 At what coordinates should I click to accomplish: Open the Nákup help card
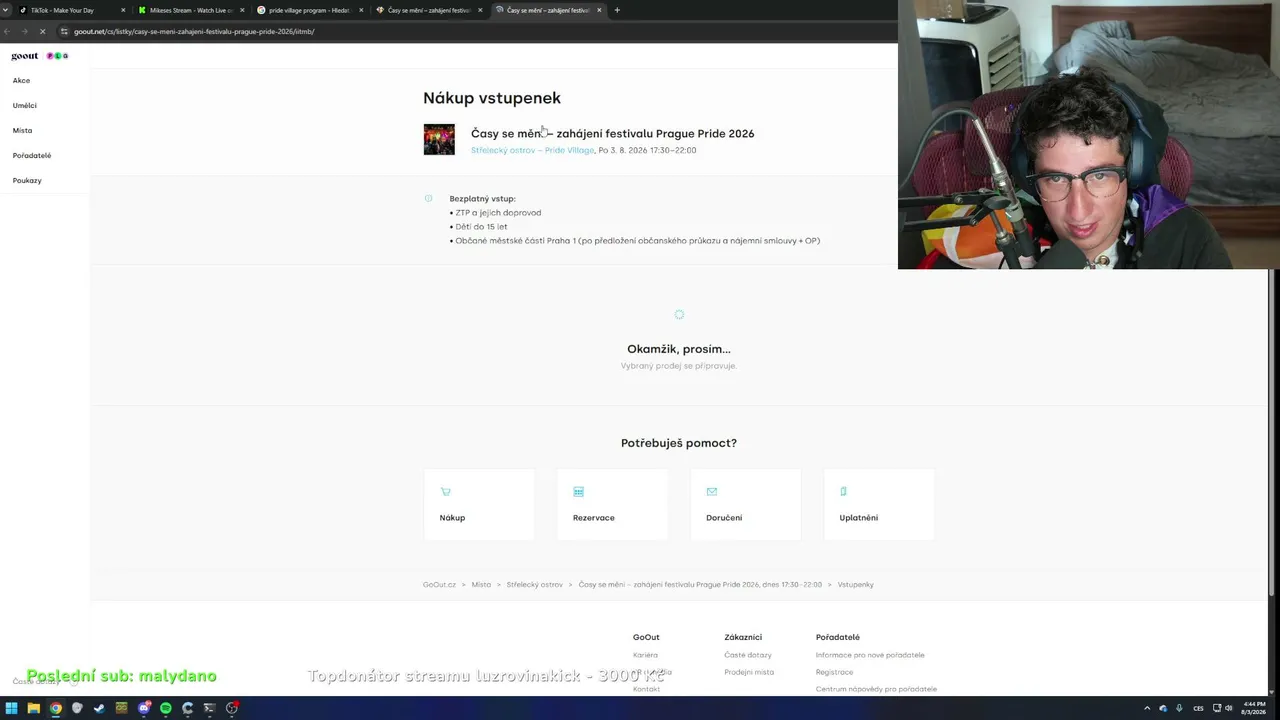(x=479, y=505)
